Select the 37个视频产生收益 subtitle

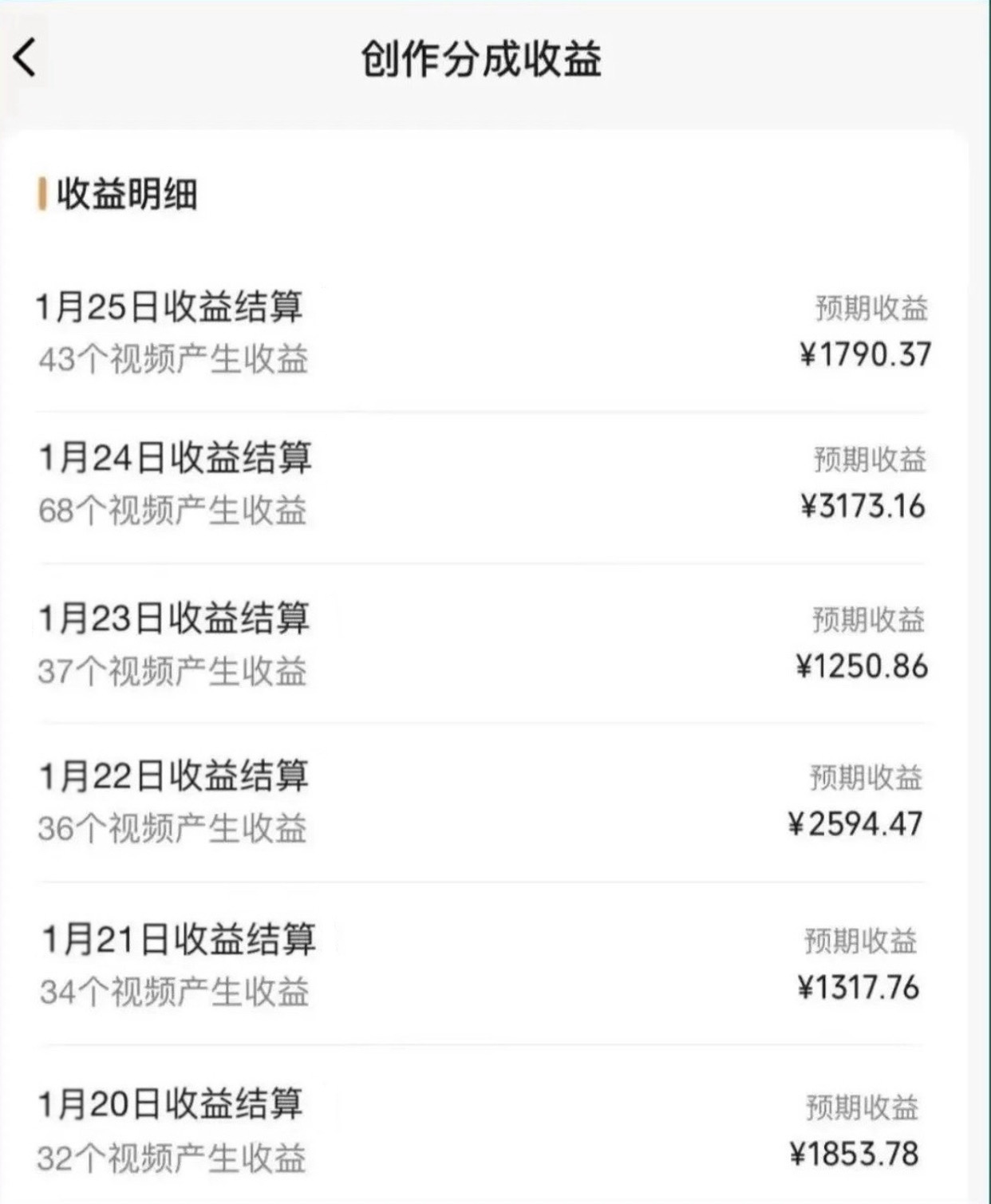point(172,671)
